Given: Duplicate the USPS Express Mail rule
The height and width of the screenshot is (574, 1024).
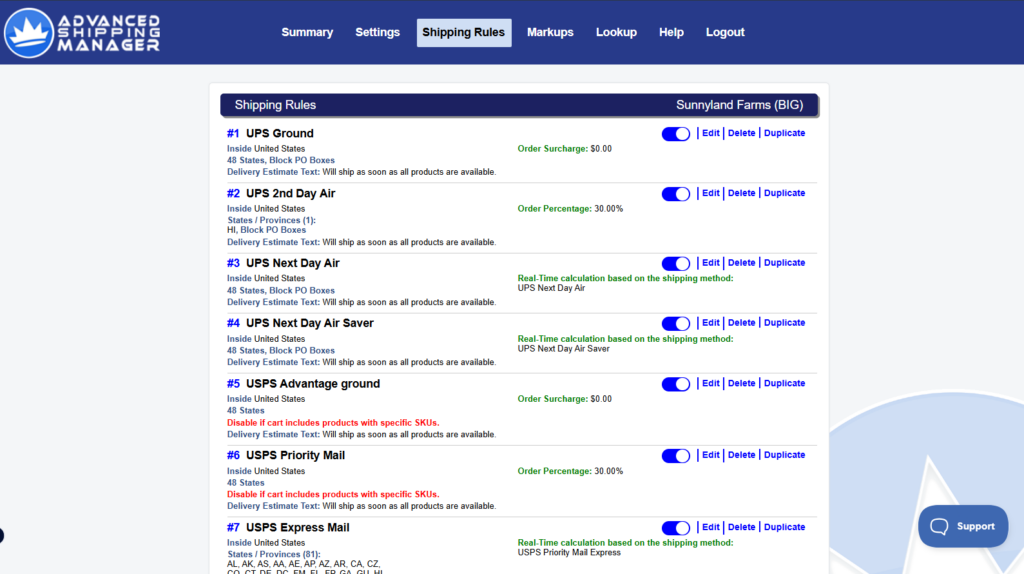Looking at the screenshot, I should pyautogui.click(x=784, y=528).
